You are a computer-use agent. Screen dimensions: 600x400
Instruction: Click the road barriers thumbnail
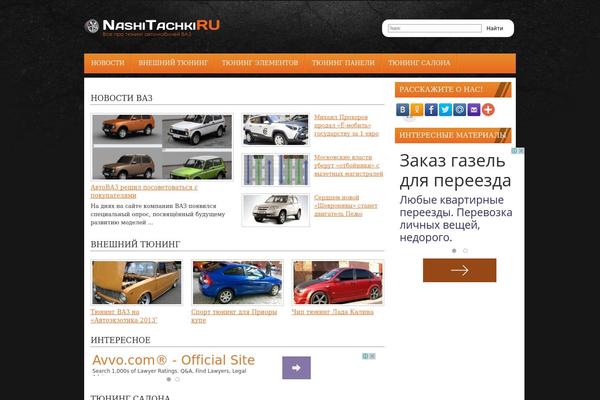click(276, 170)
